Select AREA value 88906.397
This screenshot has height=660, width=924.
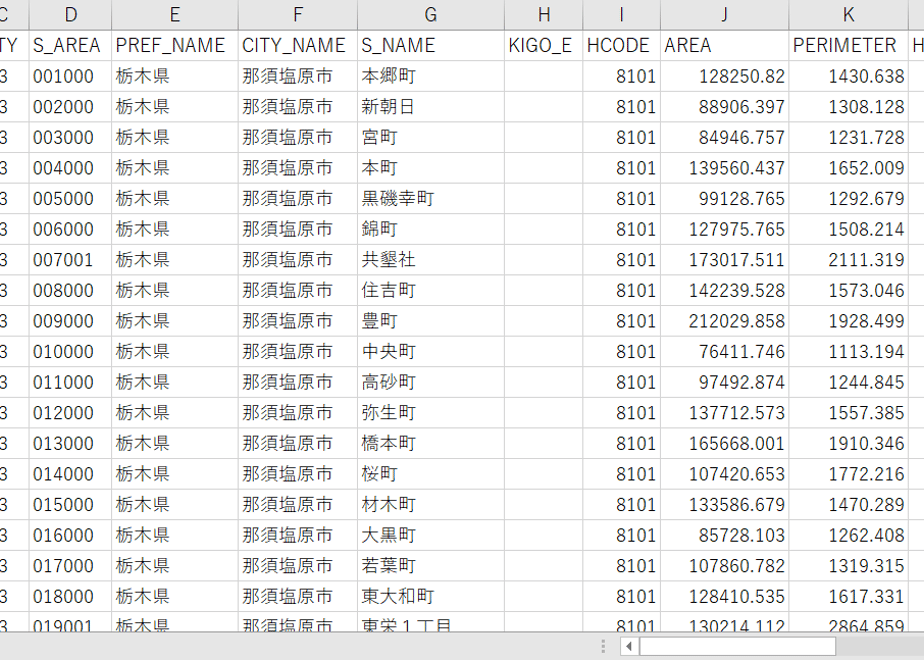click(724, 107)
